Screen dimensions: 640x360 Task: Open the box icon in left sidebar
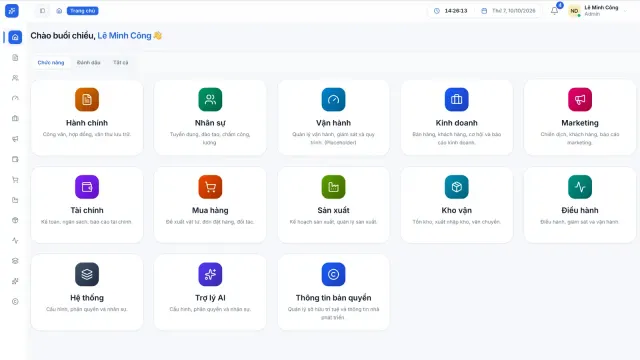click(15, 220)
